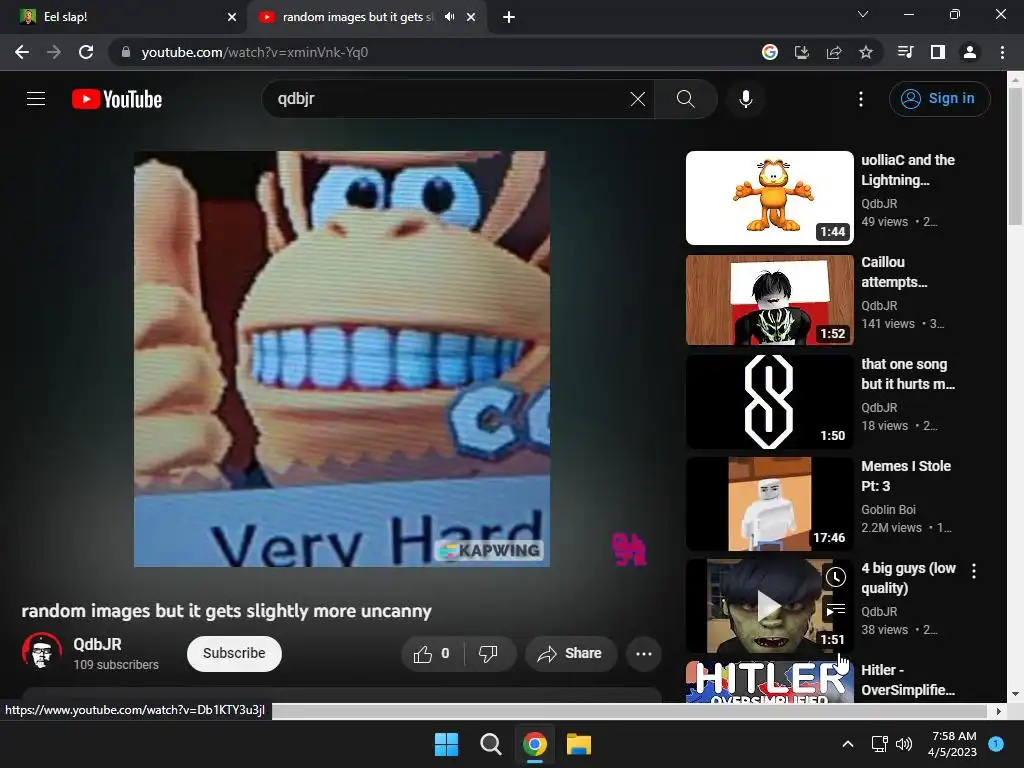The width and height of the screenshot is (1024, 768).
Task: Open the Goblin Boi channel name
Action: pyautogui.click(x=888, y=509)
